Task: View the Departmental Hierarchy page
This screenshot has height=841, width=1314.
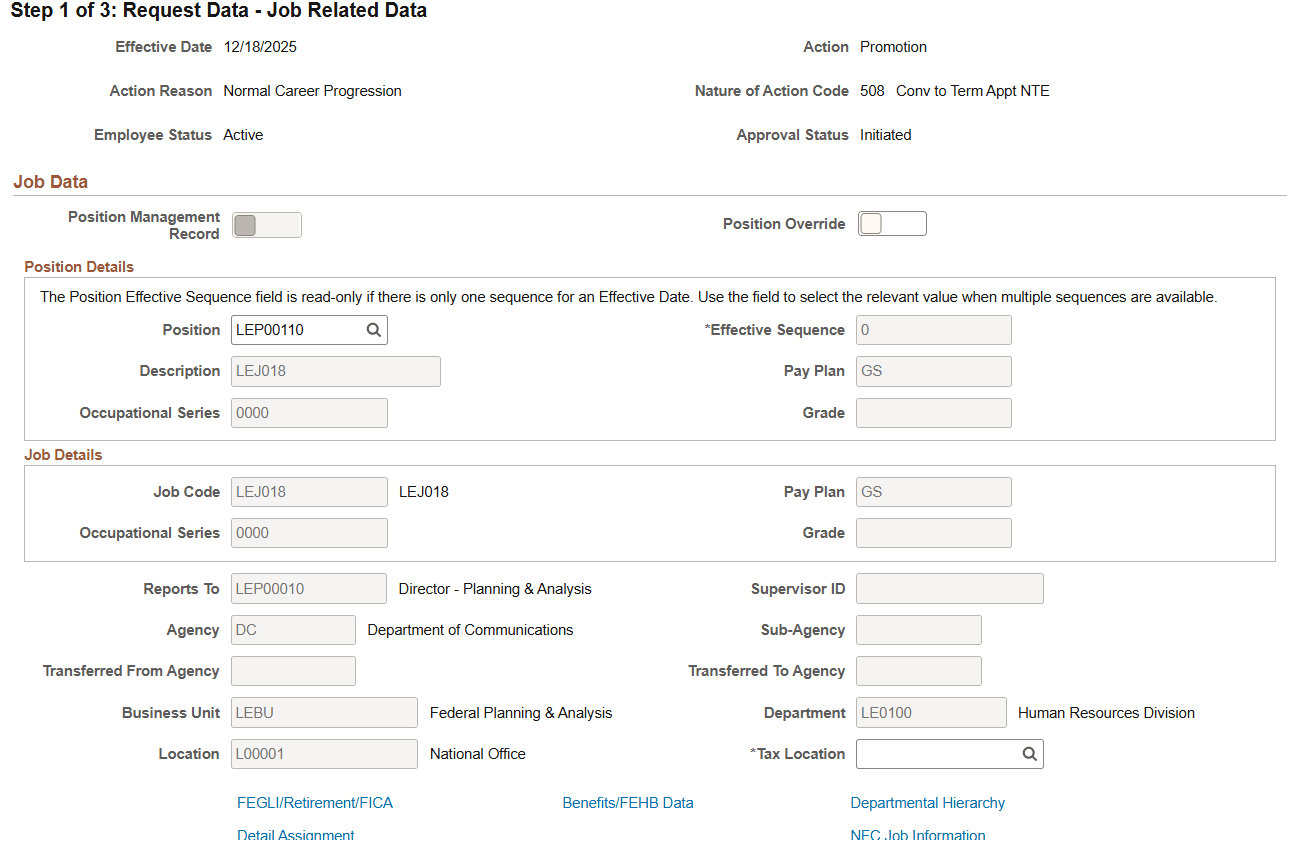Action: click(x=927, y=802)
